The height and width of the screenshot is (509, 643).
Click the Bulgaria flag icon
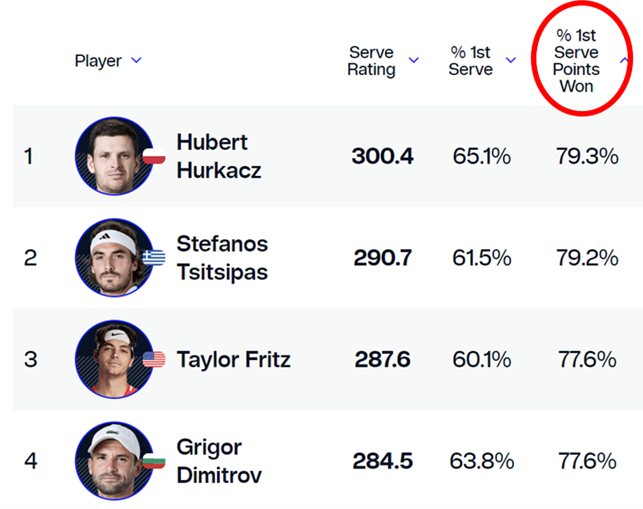pyautogui.click(x=154, y=460)
